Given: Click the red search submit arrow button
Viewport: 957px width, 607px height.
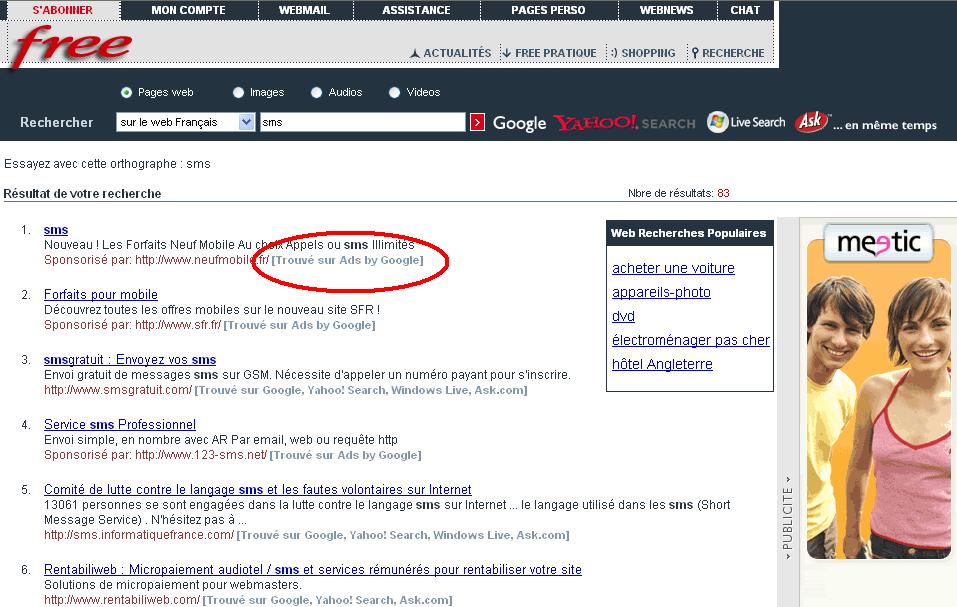Looking at the screenshot, I should tap(477, 122).
